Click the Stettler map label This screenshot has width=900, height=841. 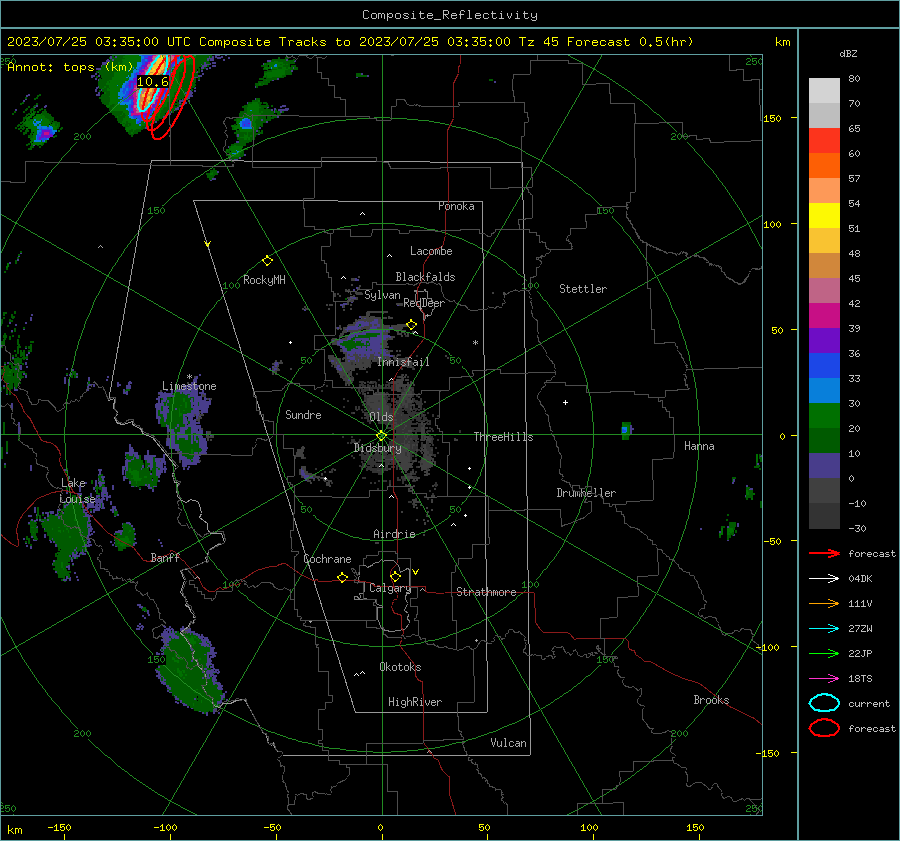coord(583,289)
